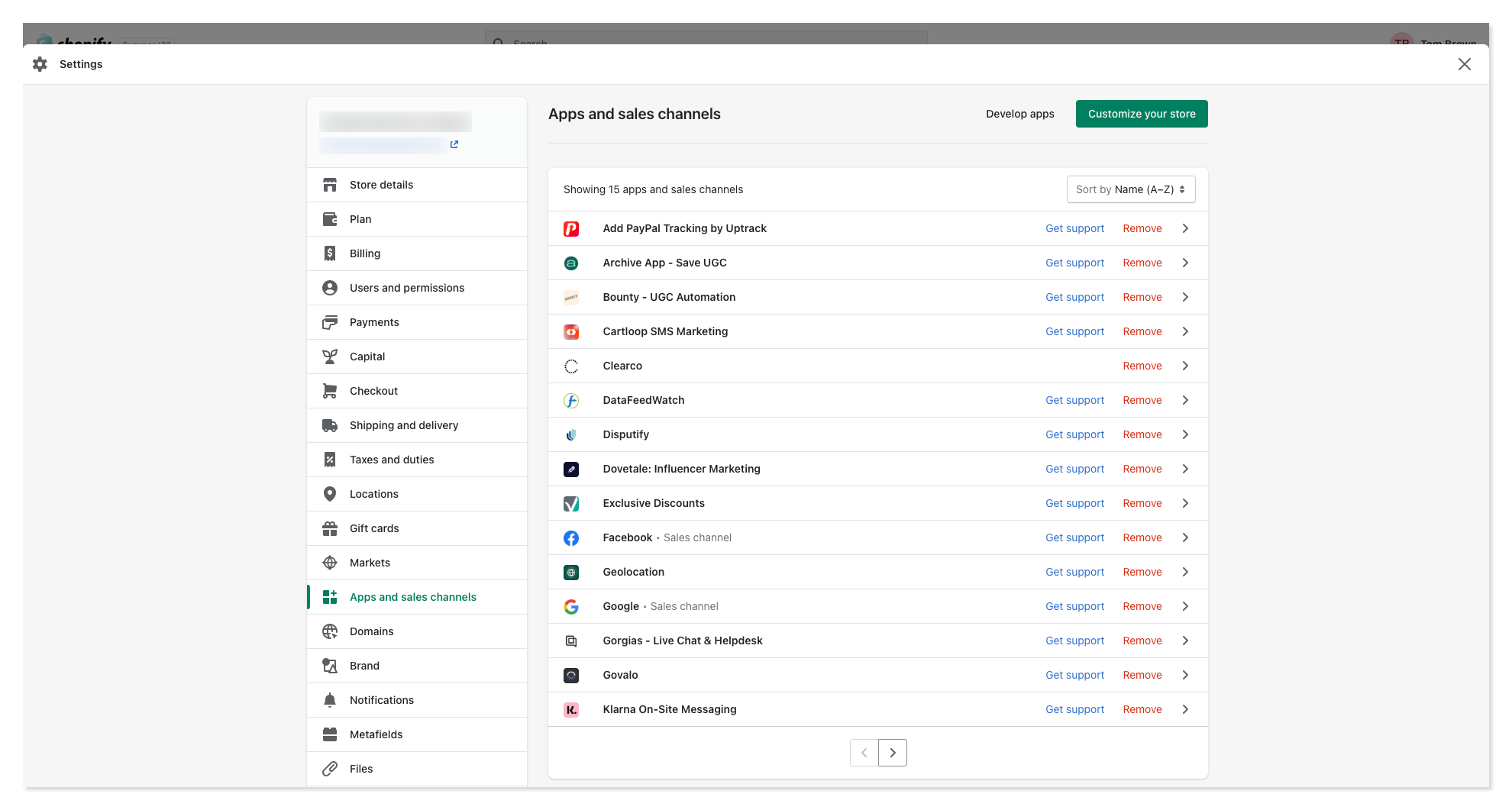
Task: Click the Cartloop SMS Marketing icon
Action: (x=571, y=331)
